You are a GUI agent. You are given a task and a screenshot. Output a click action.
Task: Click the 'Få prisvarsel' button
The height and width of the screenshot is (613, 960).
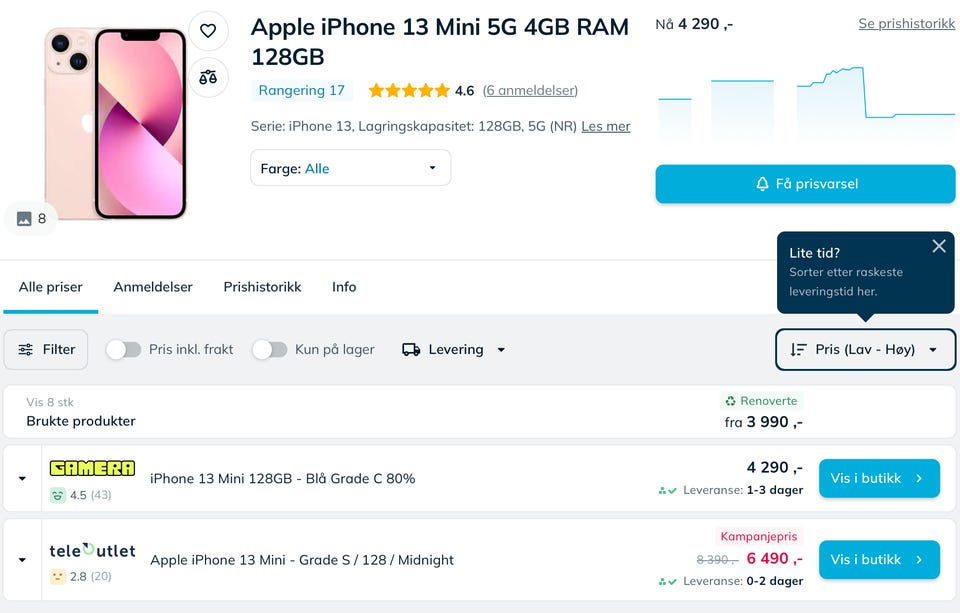point(805,184)
